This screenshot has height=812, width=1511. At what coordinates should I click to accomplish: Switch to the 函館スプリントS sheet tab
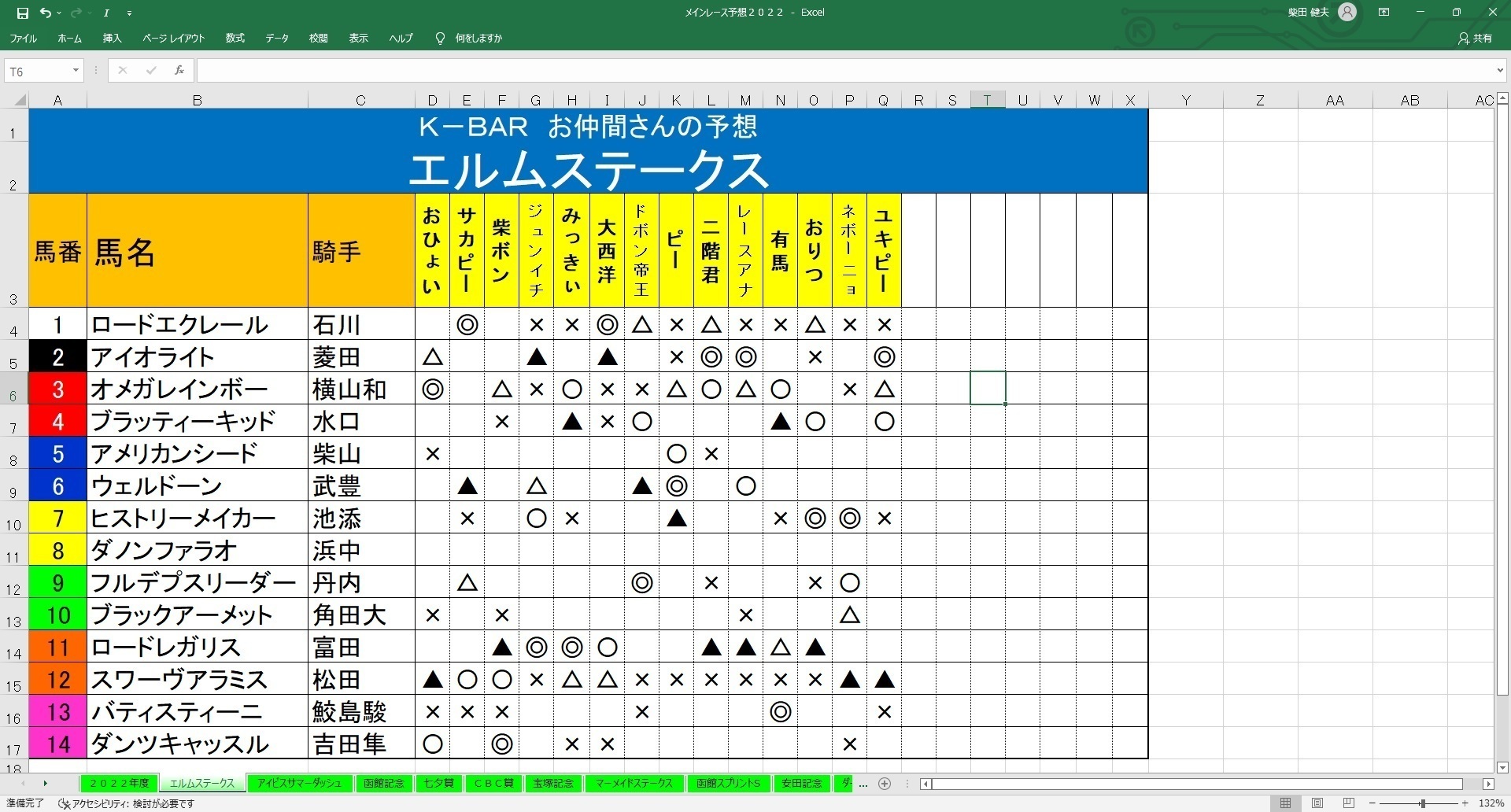click(729, 784)
